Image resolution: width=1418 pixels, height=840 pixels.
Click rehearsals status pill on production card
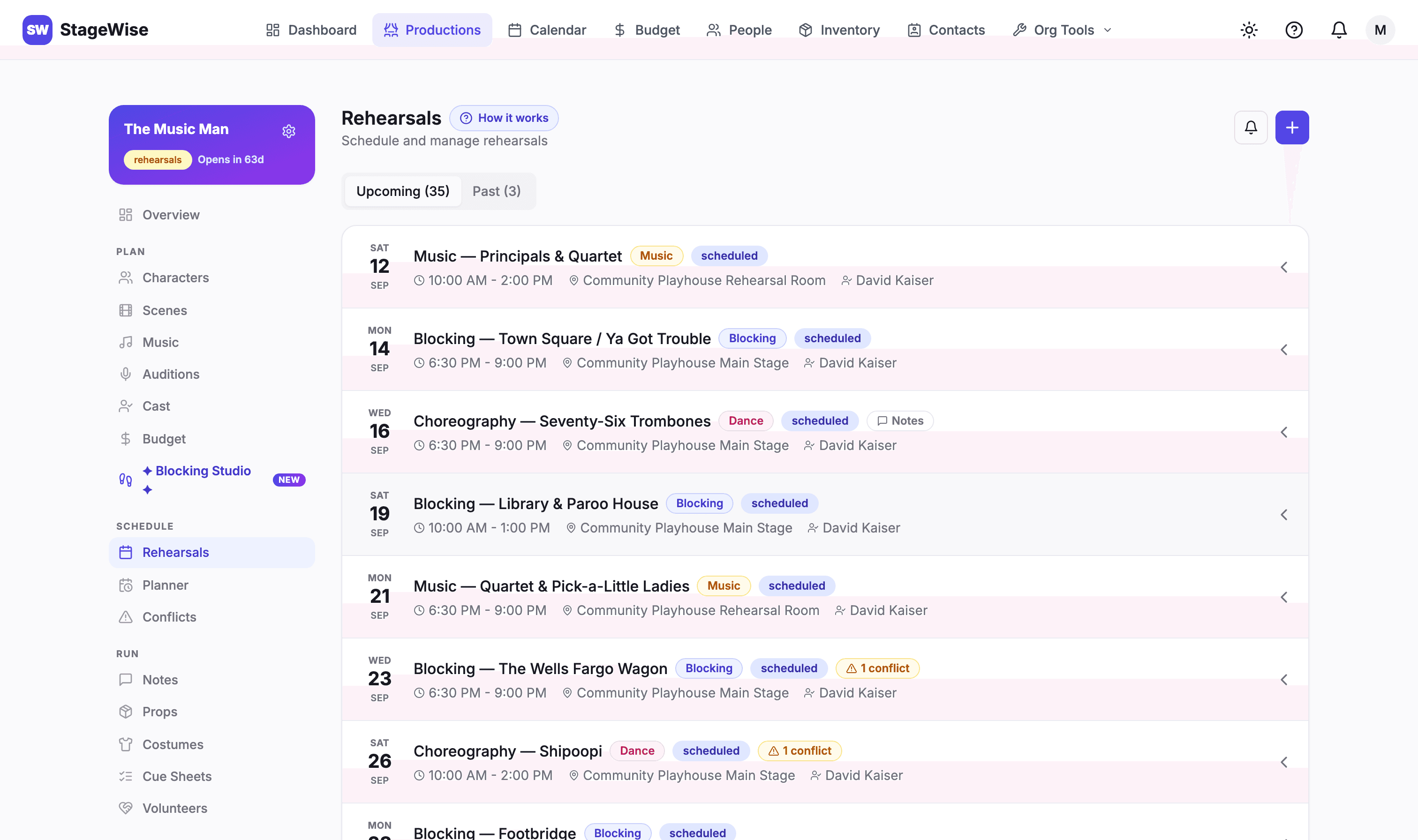[158, 160]
